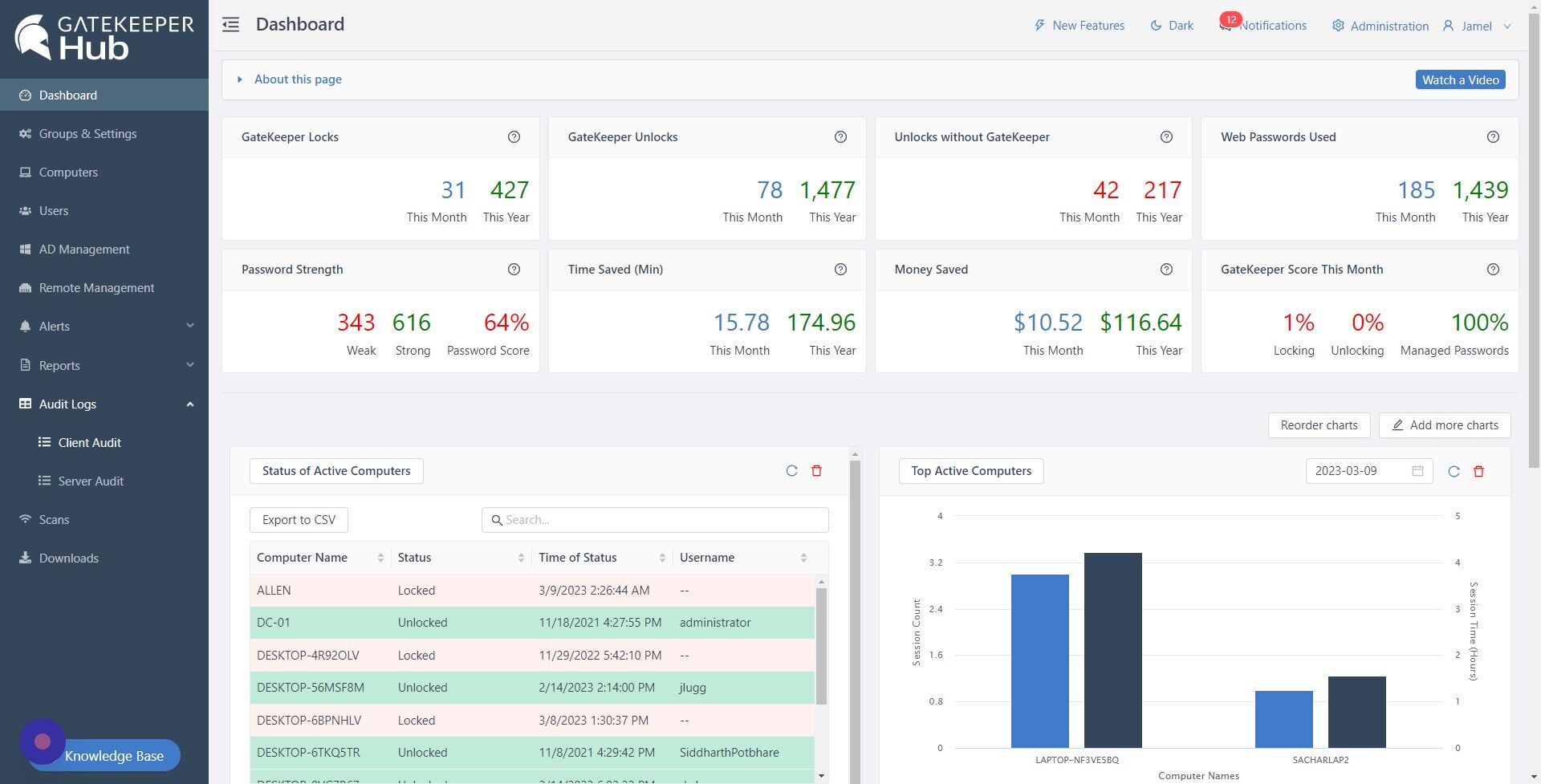Open Users in sidebar

click(x=104, y=210)
